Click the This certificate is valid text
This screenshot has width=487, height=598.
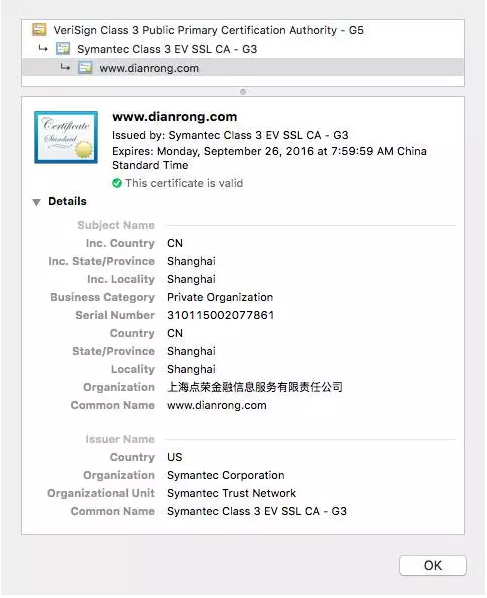point(184,183)
